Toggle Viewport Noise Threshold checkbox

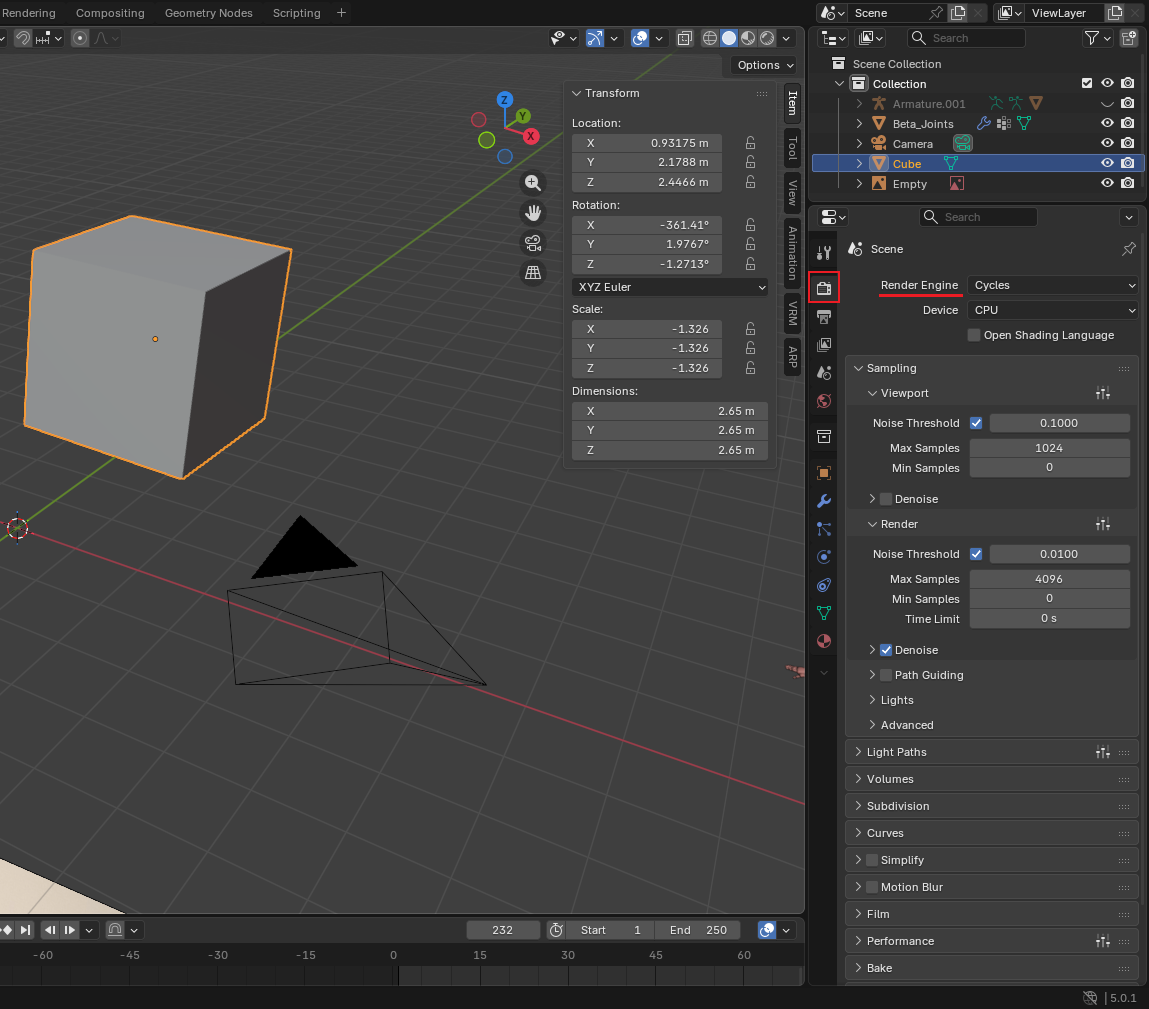976,423
